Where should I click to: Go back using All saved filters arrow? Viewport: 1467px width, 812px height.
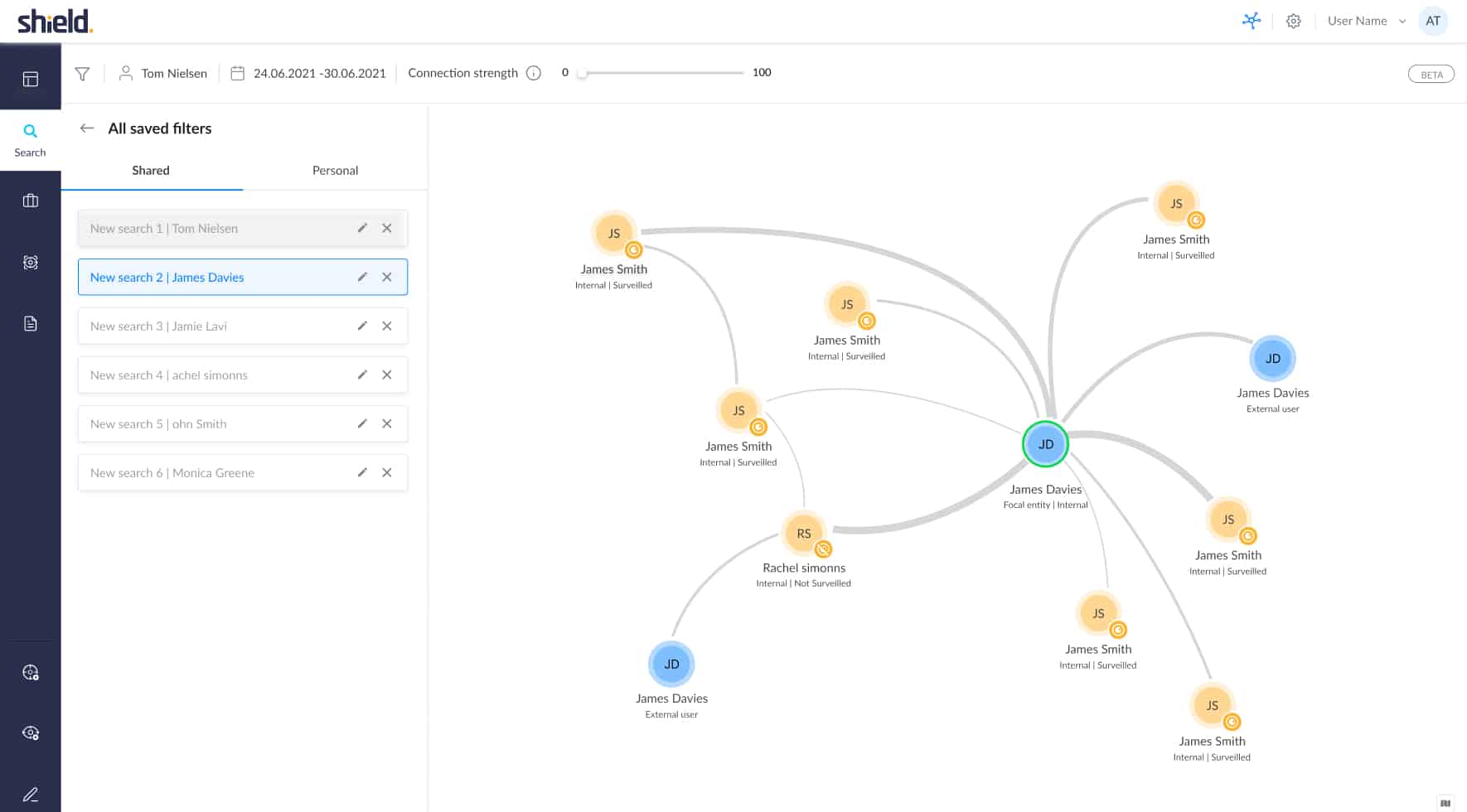(x=87, y=128)
